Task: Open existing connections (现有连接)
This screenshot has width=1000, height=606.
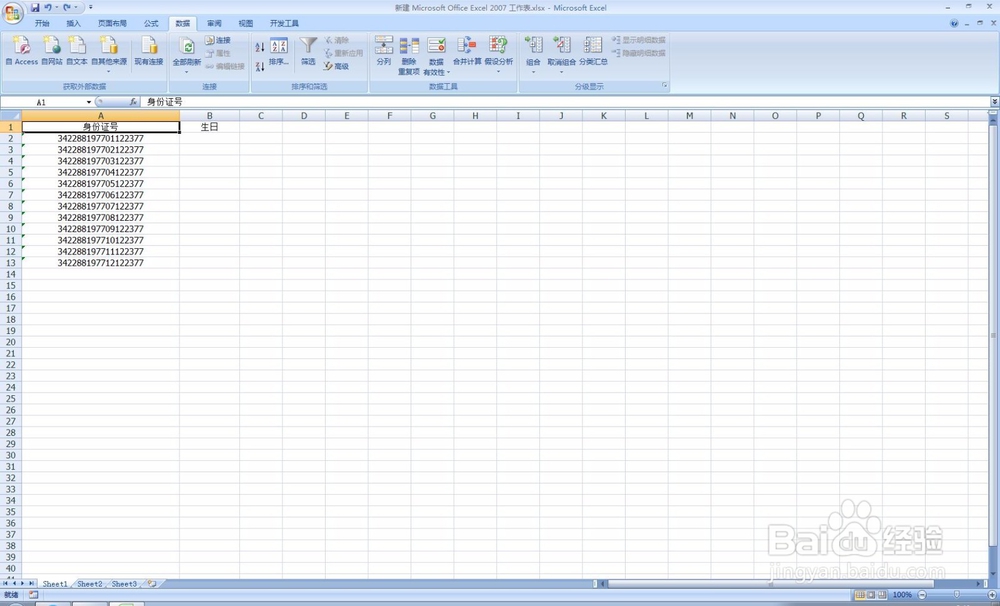Action: click(x=149, y=51)
